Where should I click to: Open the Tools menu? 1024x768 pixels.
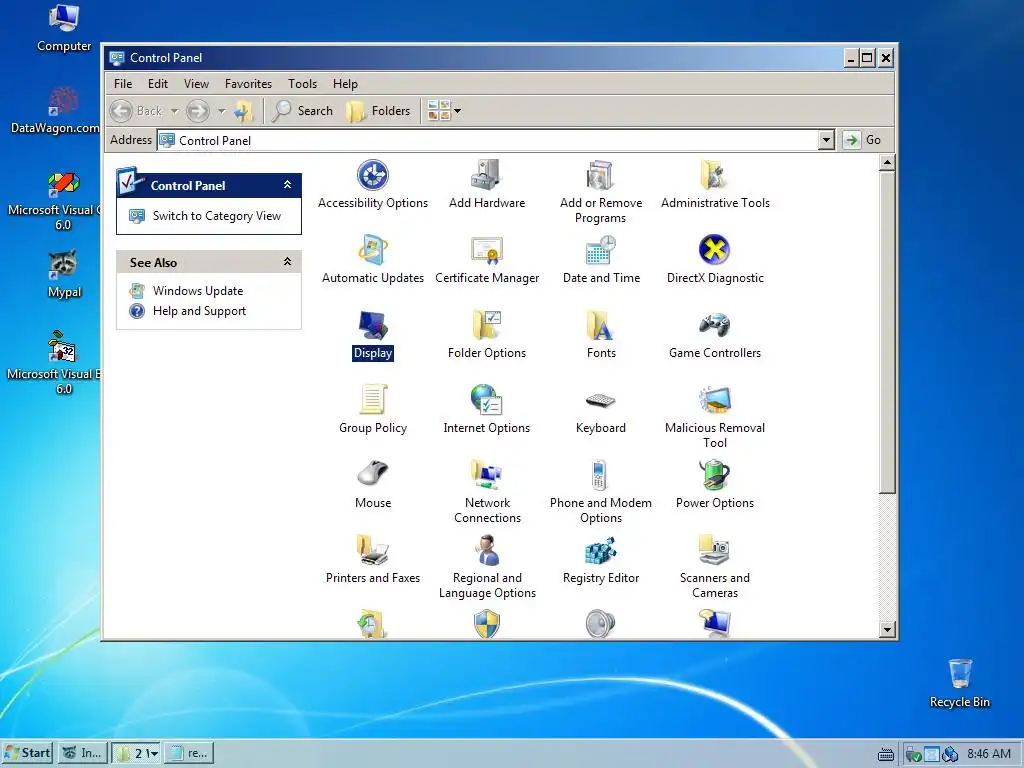pos(302,84)
